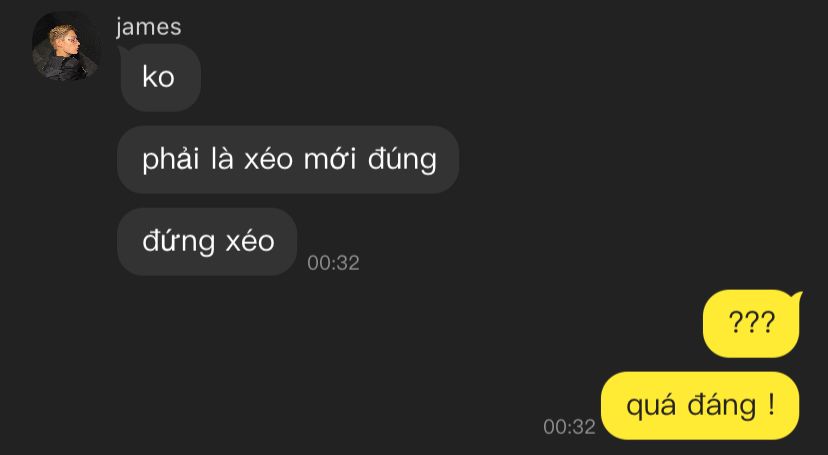
Task: Click the pointed tail of the "ko" bubble
Action: (x=123, y=51)
